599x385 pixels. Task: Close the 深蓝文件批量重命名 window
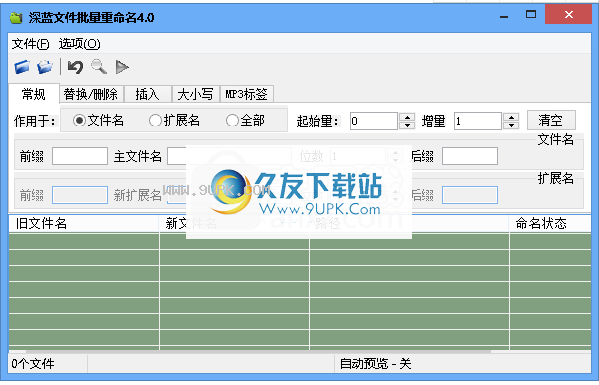[568, 15]
